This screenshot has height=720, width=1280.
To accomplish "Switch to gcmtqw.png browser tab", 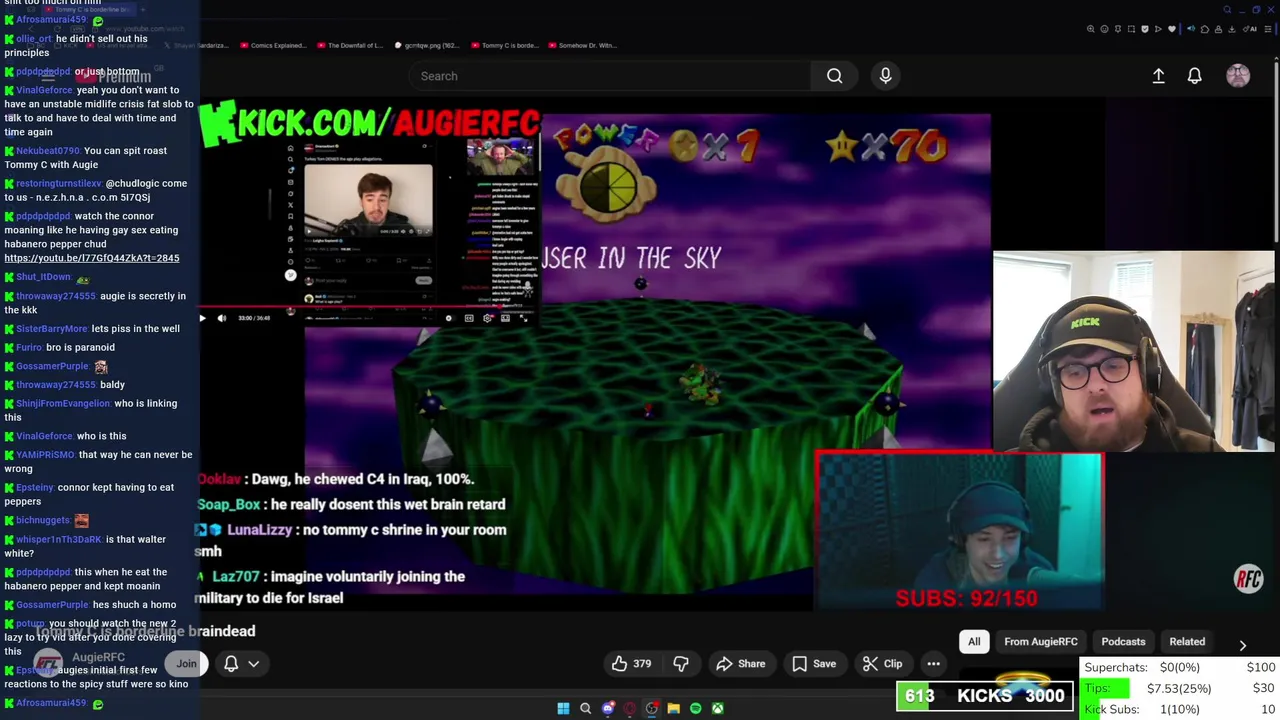I will (x=428, y=45).
